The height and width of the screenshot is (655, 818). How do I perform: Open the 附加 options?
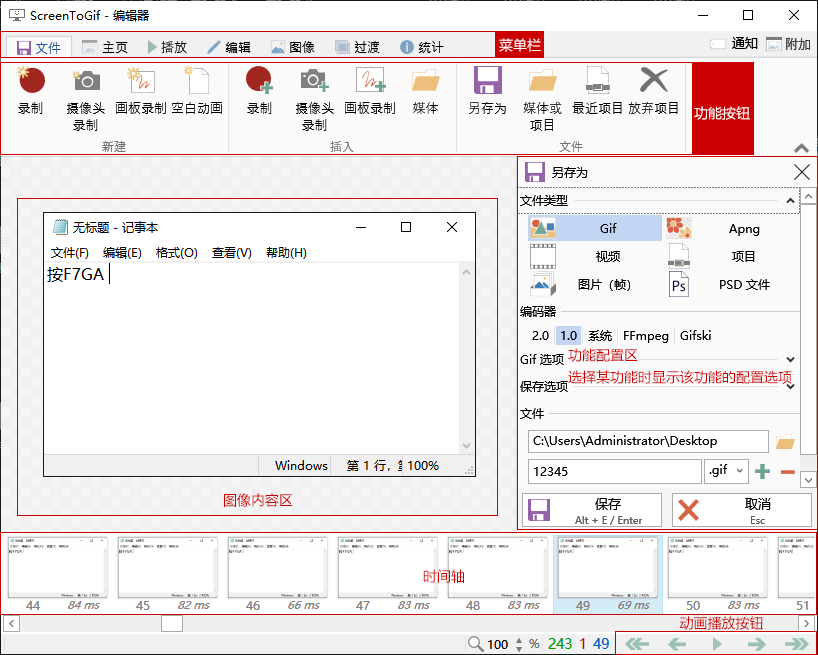(789, 44)
